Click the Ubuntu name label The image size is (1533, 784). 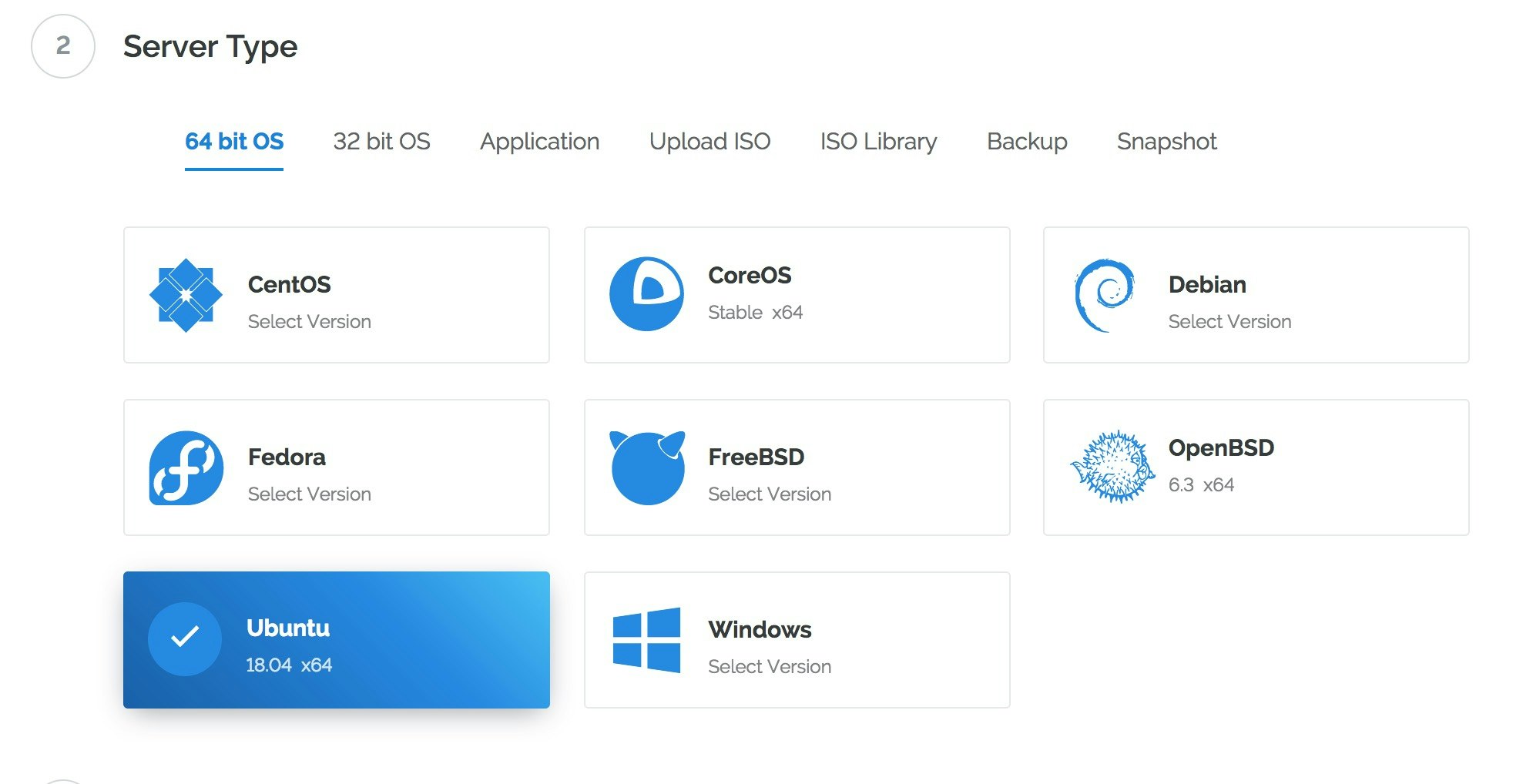tap(288, 628)
